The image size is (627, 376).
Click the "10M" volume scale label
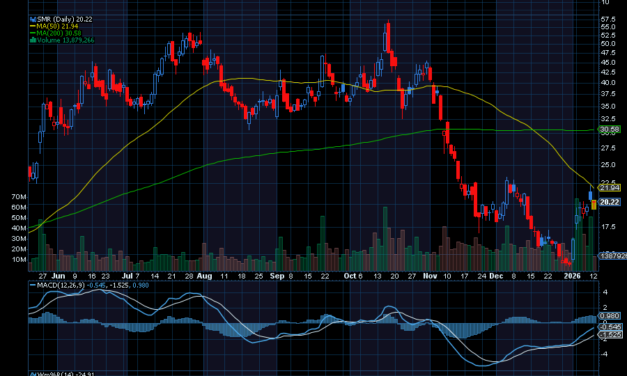19,259
